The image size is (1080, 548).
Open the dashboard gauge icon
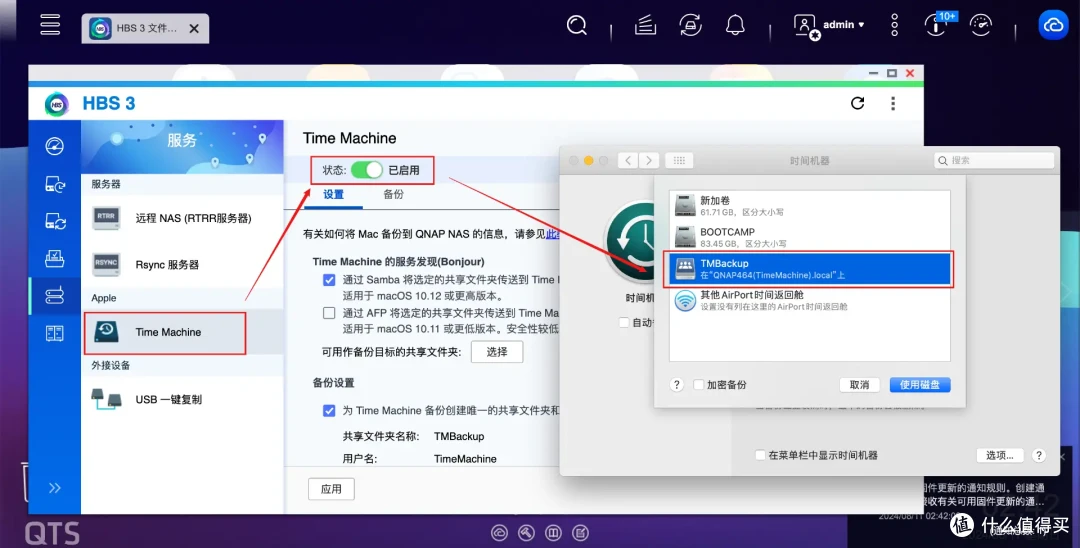[x=981, y=25]
